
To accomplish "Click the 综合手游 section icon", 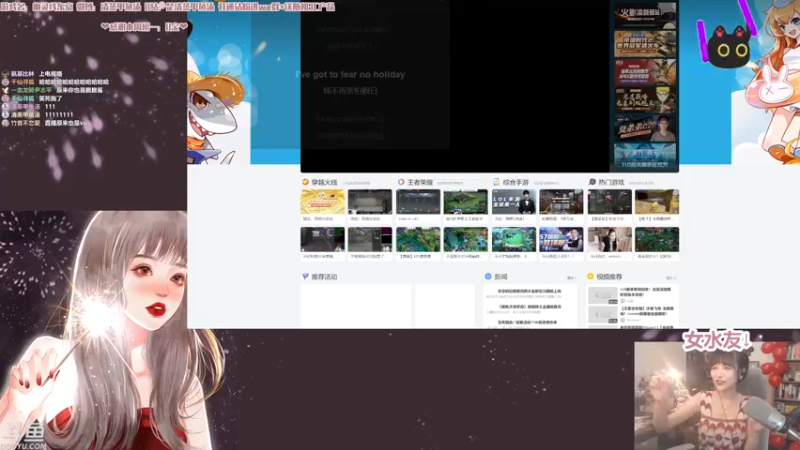I will coord(496,182).
